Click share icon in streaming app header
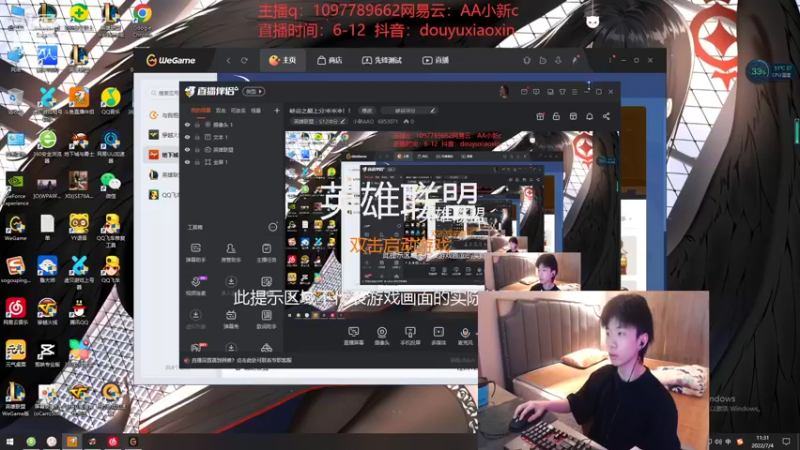The height and width of the screenshot is (450, 800). [606, 116]
